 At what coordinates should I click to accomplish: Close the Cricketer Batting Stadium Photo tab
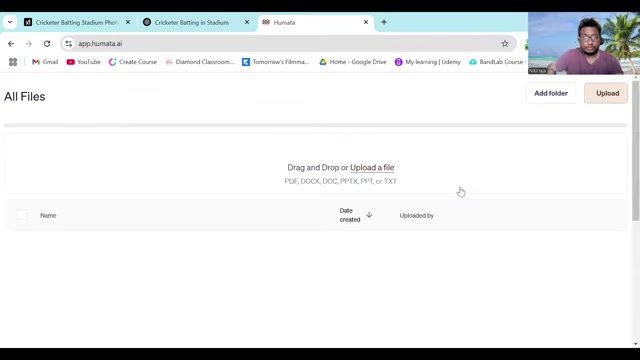click(128, 22)
